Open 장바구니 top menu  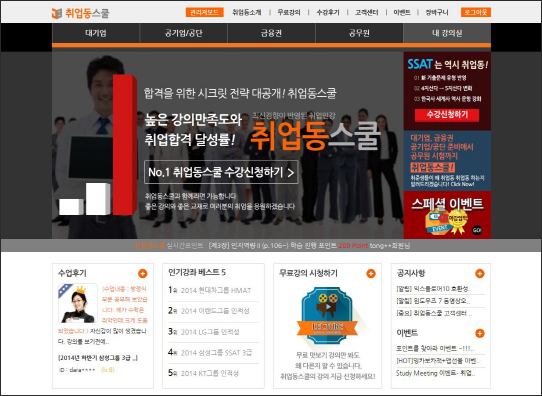[437, 12]
